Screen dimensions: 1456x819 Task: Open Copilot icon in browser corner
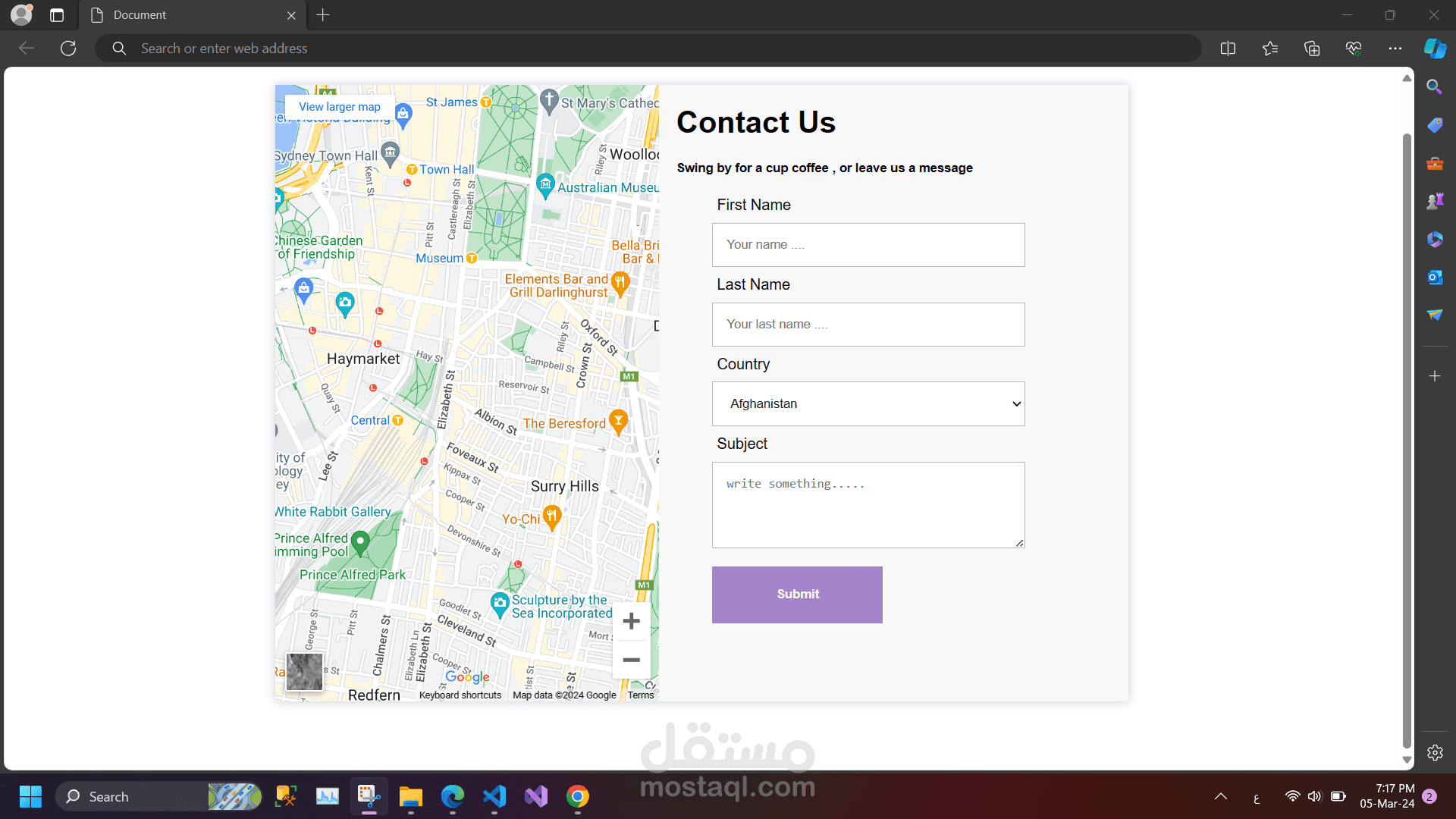[x=1435, y=49]
